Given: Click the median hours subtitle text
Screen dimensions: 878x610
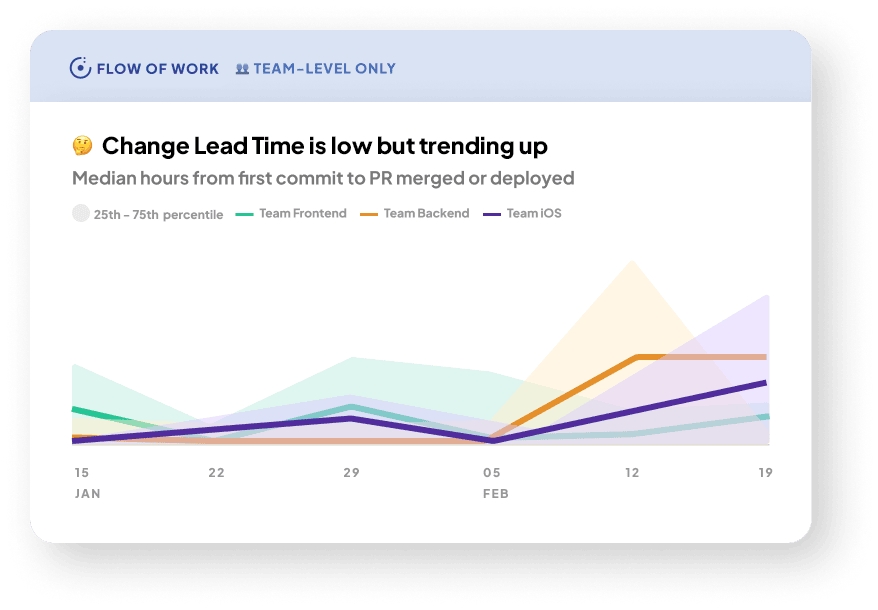Looking at the screenshot, I should [x=323, y=179].
